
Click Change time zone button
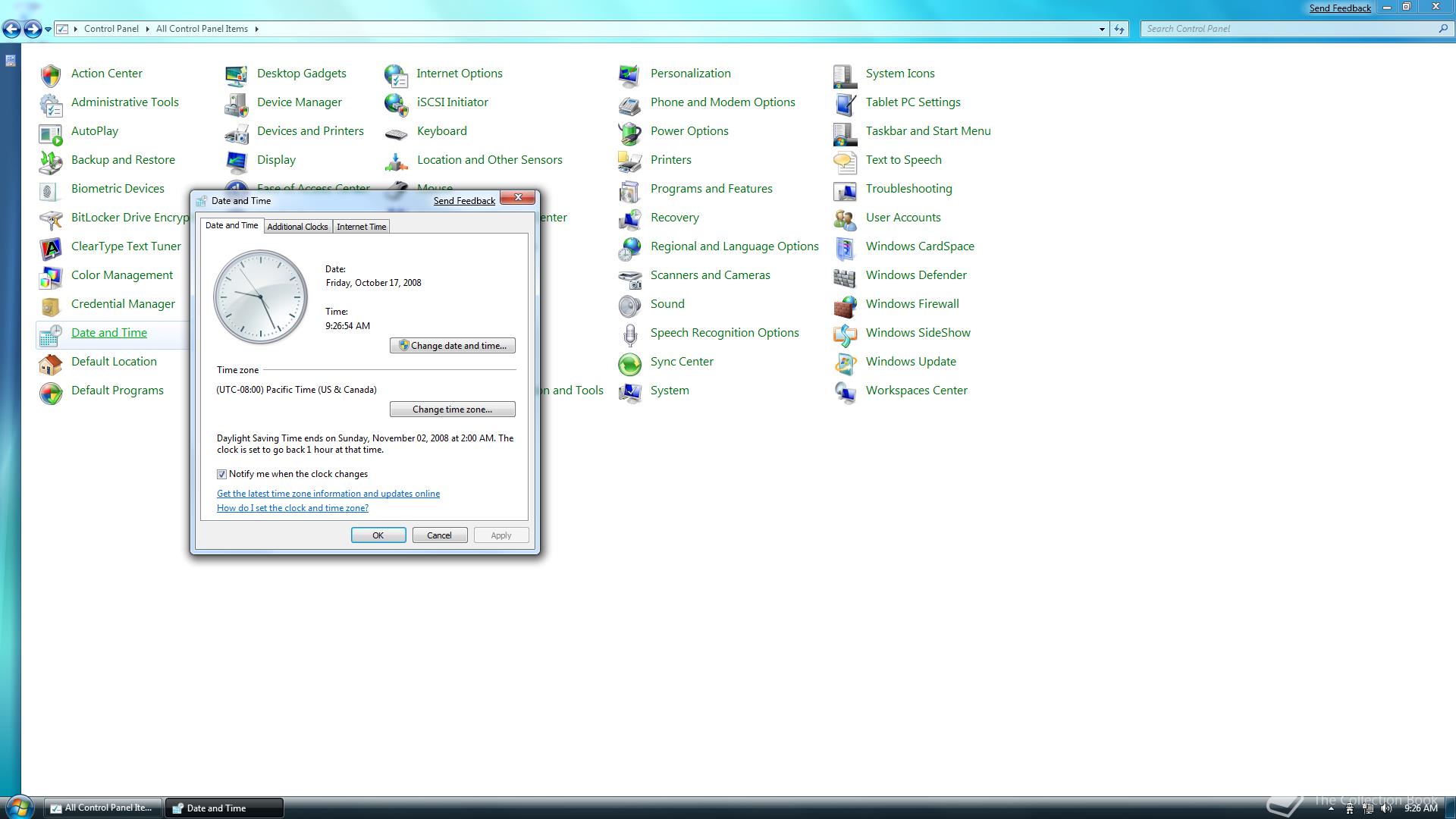point(453,409)
